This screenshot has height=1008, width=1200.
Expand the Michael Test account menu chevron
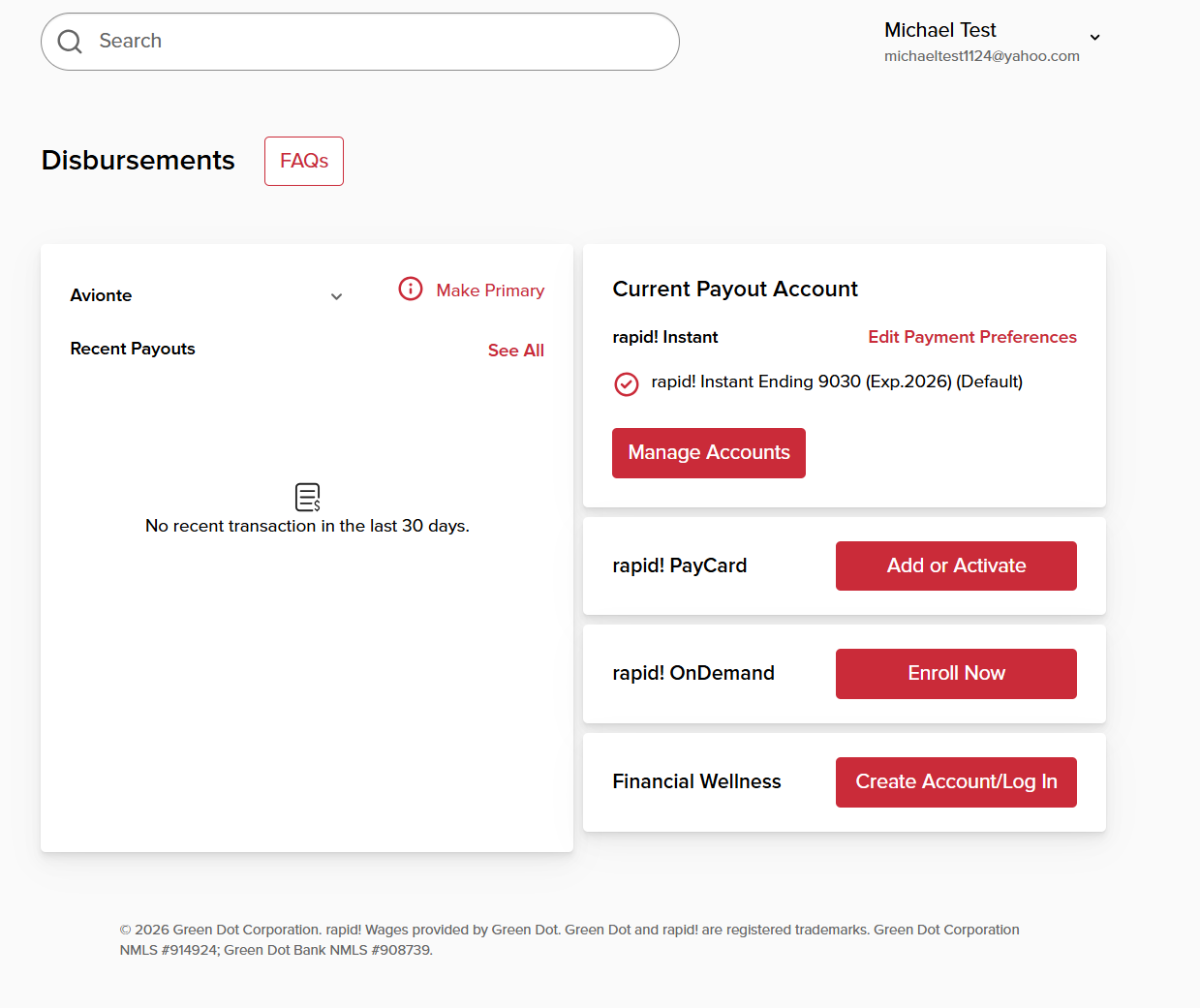pyautogui.click(x=1095, y=38)
